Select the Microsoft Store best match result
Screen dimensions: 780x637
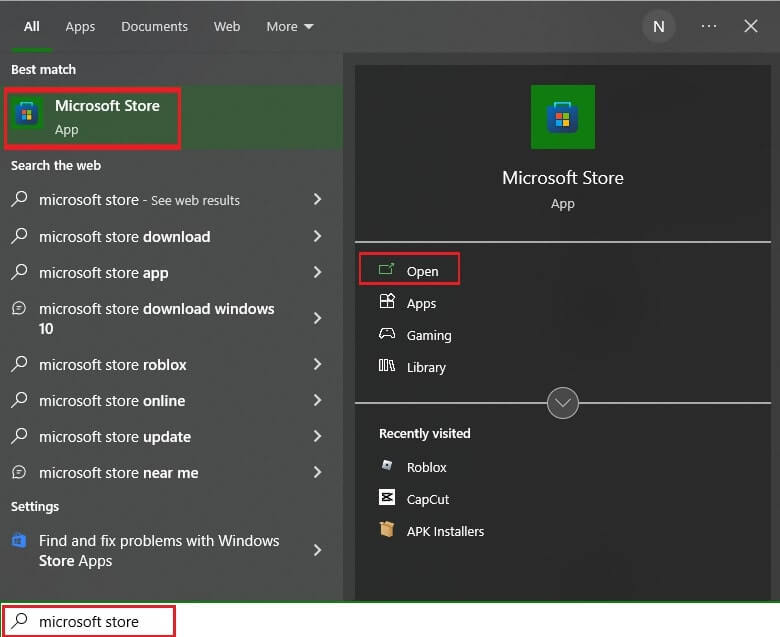point(172,117)
